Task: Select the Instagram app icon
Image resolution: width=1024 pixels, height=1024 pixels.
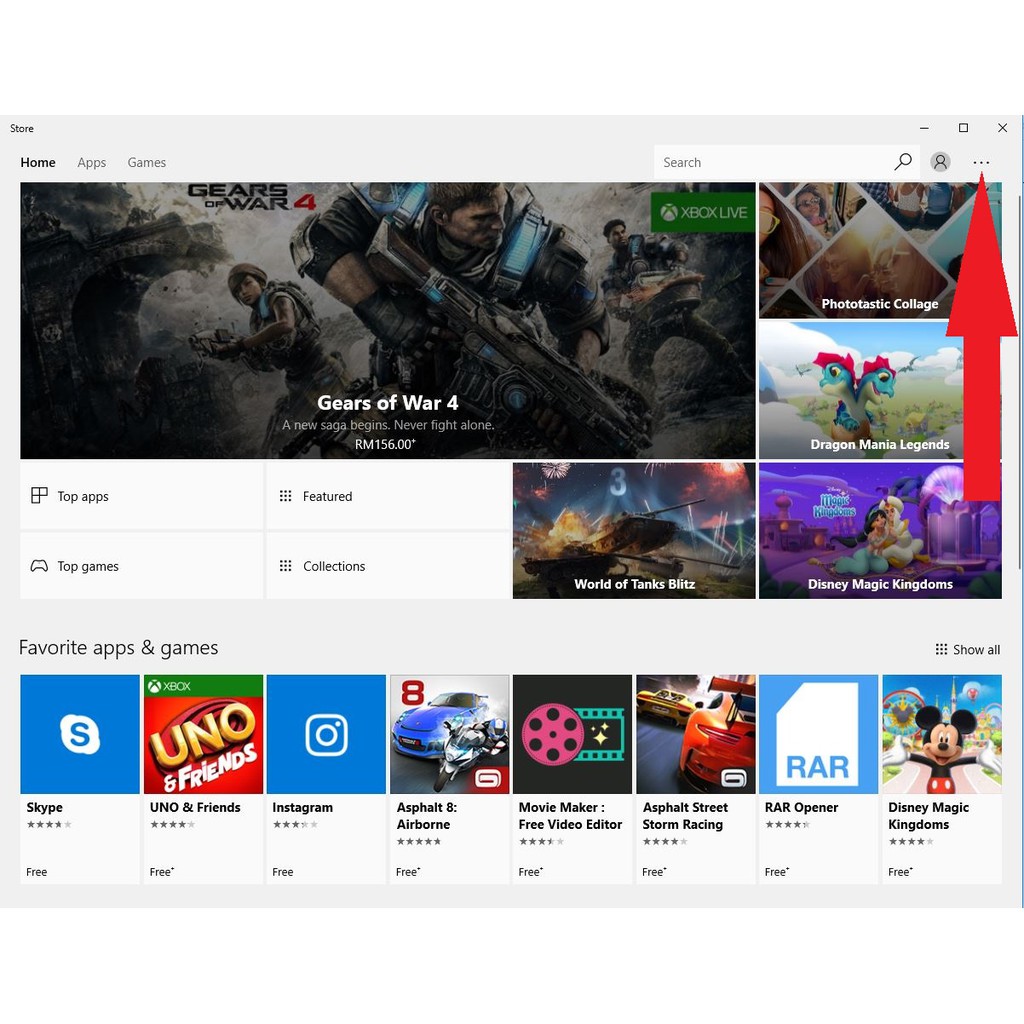Action: (326, 734)
